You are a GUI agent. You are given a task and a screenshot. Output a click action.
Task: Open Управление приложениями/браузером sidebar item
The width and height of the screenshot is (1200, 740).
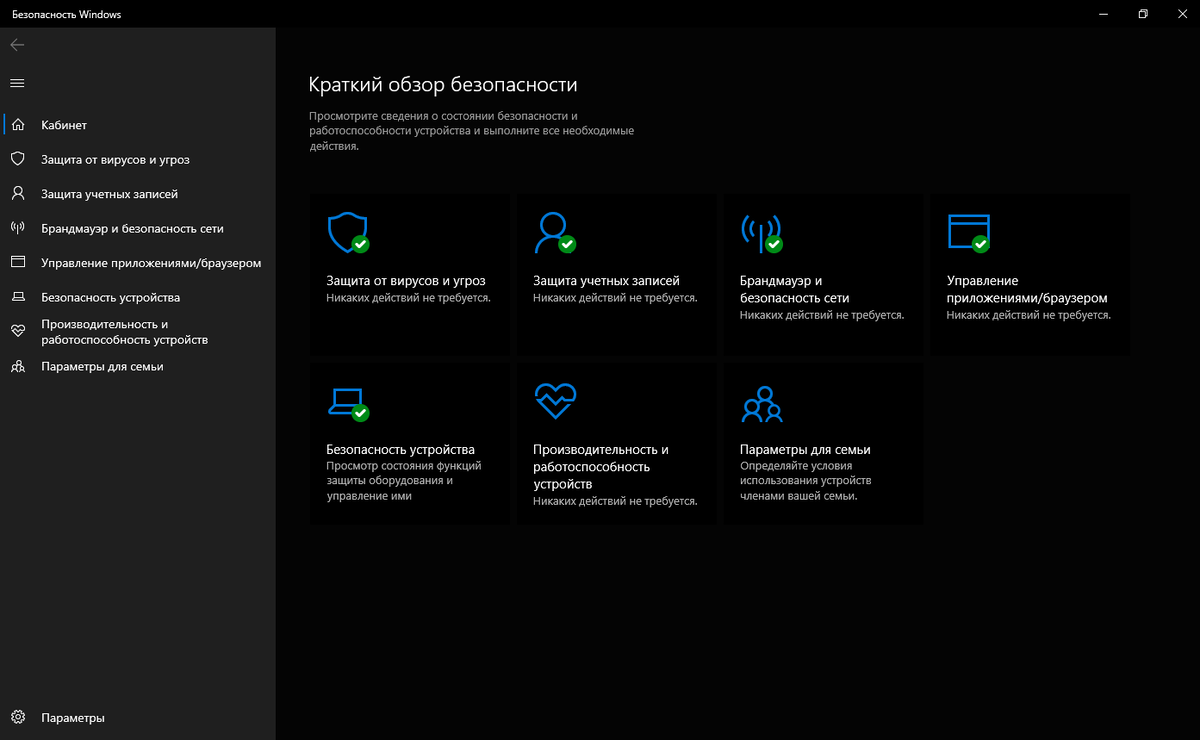[138, 263]
